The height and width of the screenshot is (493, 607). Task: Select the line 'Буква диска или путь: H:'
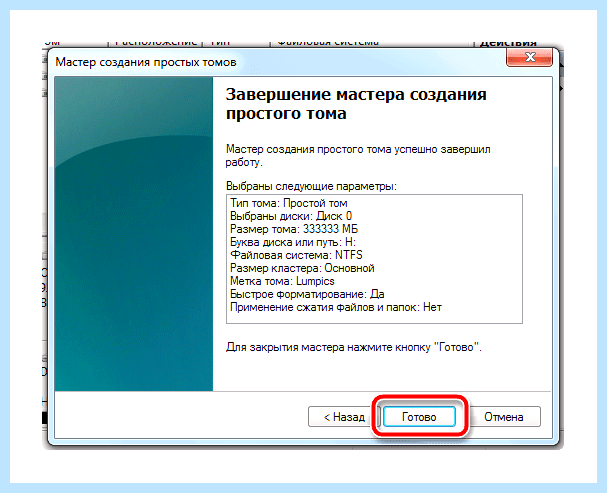[x=293, y=242]
